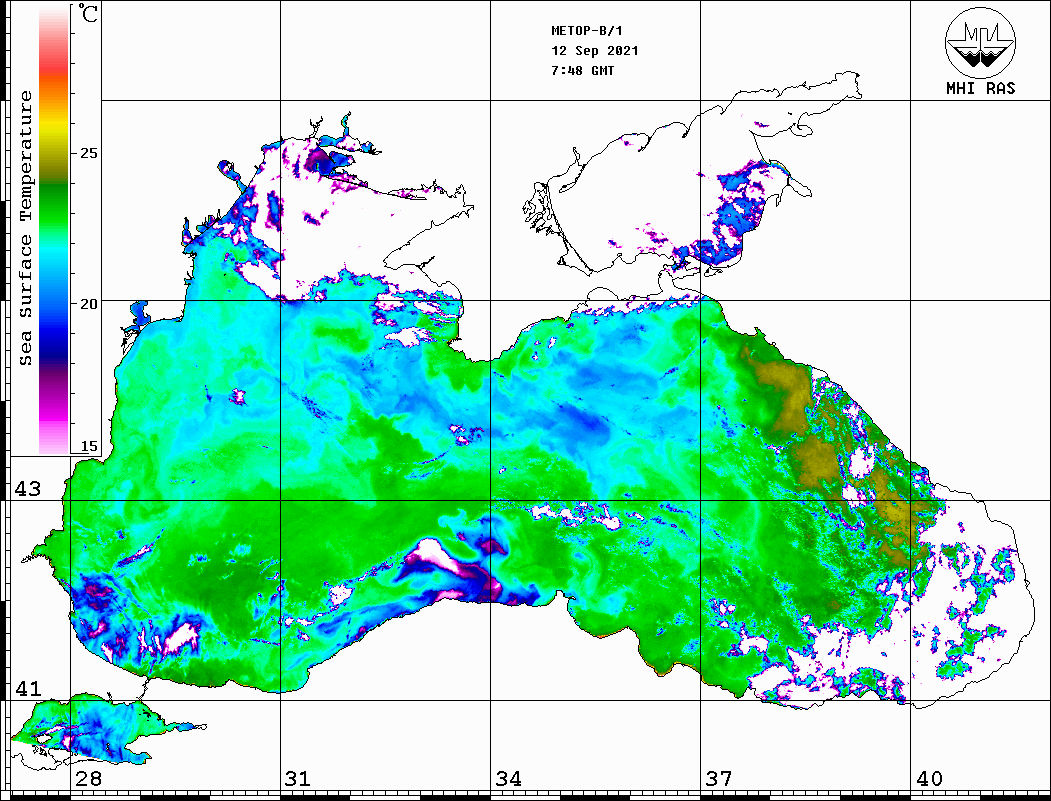Click the '°C' unit label
Screen dimensions: 1051x801
click(88, 13)
